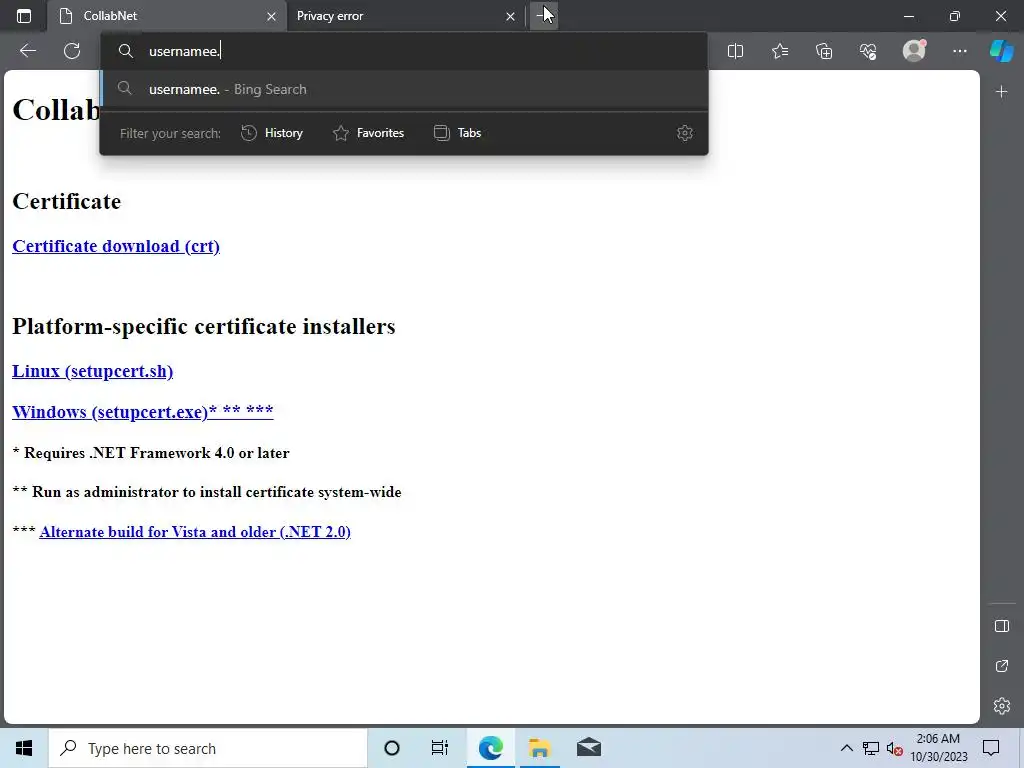1024x768 pixels.
Task: Open the Settings and more ellipsis menu
Action: point(959,51)
